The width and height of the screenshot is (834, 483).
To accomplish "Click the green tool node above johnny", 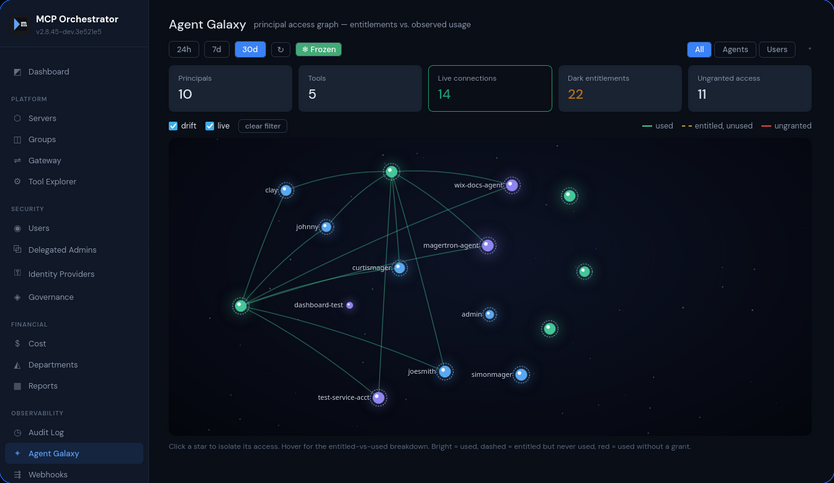I will pos(391,171).
